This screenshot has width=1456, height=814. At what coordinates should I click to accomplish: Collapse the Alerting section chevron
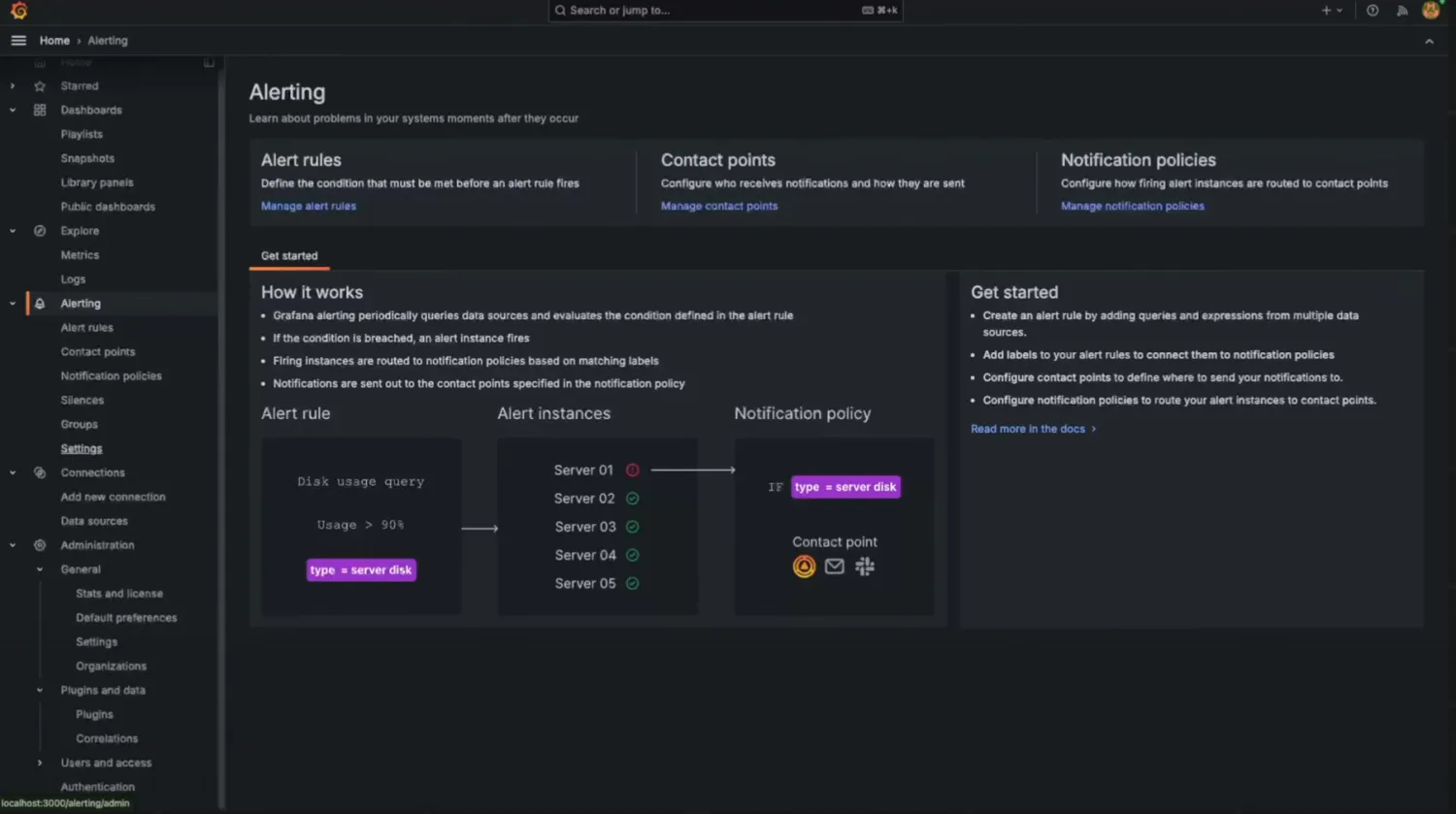click(13, 304)
